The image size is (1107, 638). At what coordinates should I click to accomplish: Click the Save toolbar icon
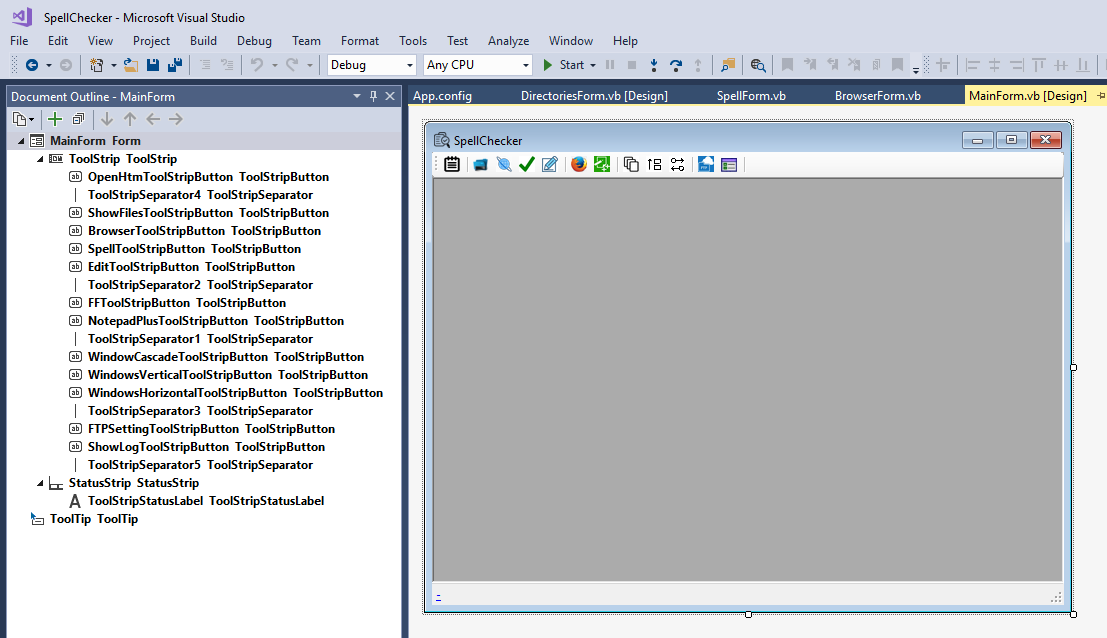[x=152, y=65]
